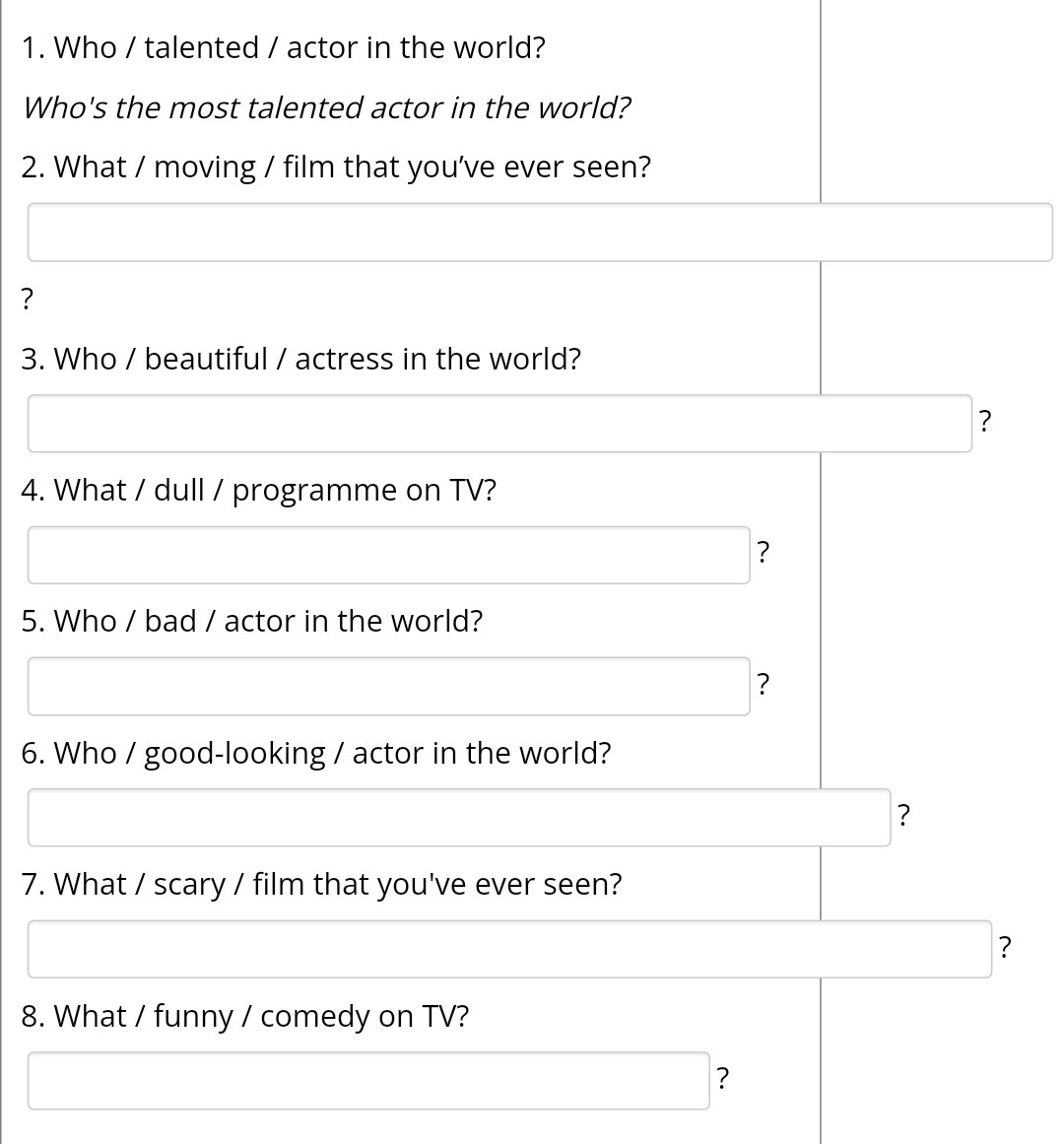Image resolution: width=1064 pixels, height=1144 pixels.
Task: Click the question mark next to question 6 field
Action: click(904, 815)
